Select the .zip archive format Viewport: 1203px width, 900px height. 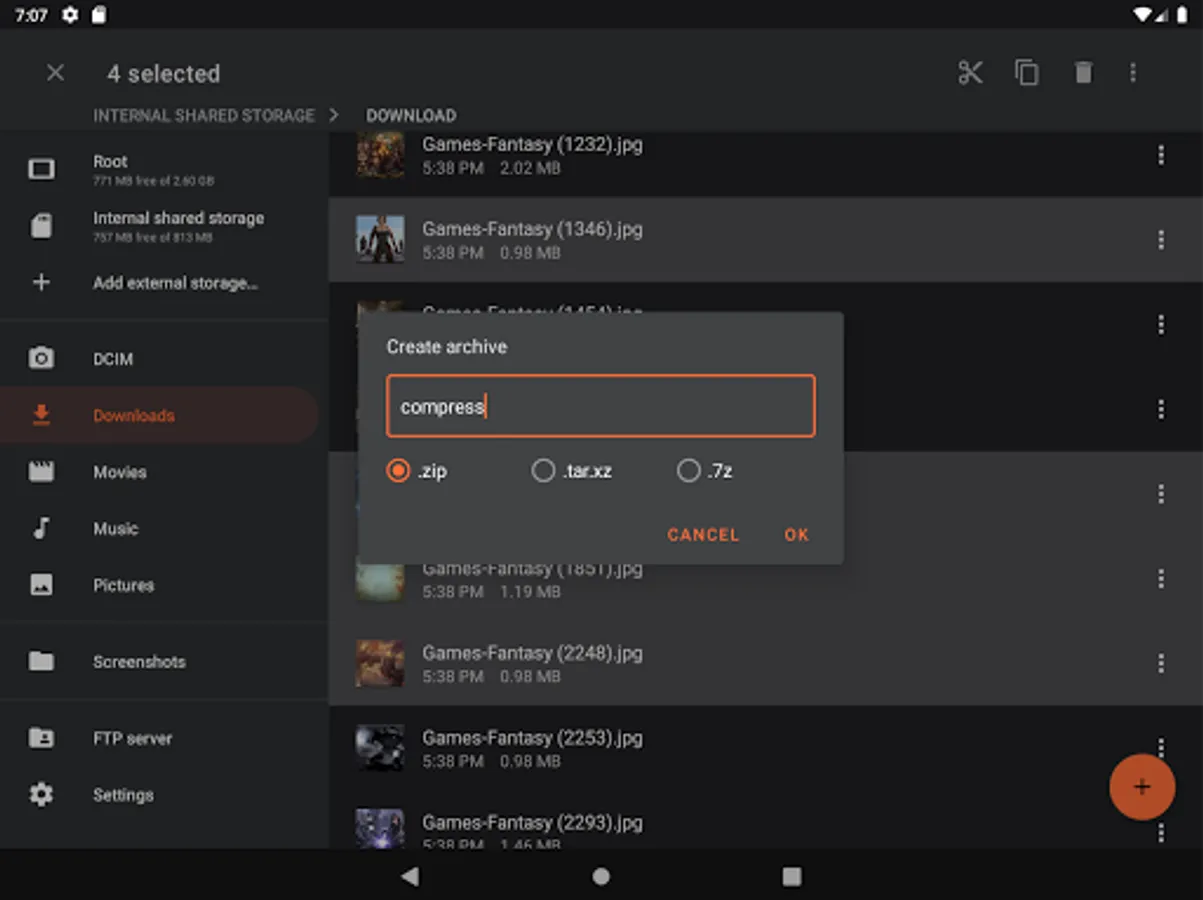click(x=399, y=471)
